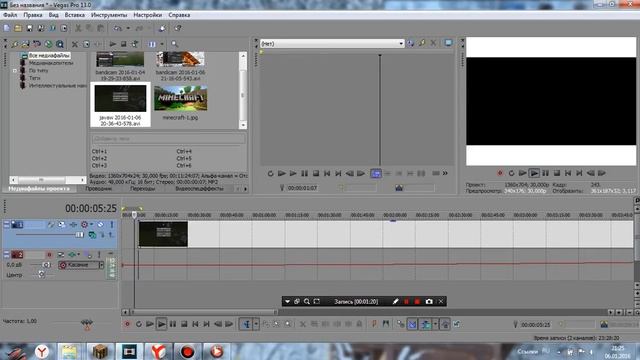Click the Open project folder icon
640x360 pixels.
18,28
